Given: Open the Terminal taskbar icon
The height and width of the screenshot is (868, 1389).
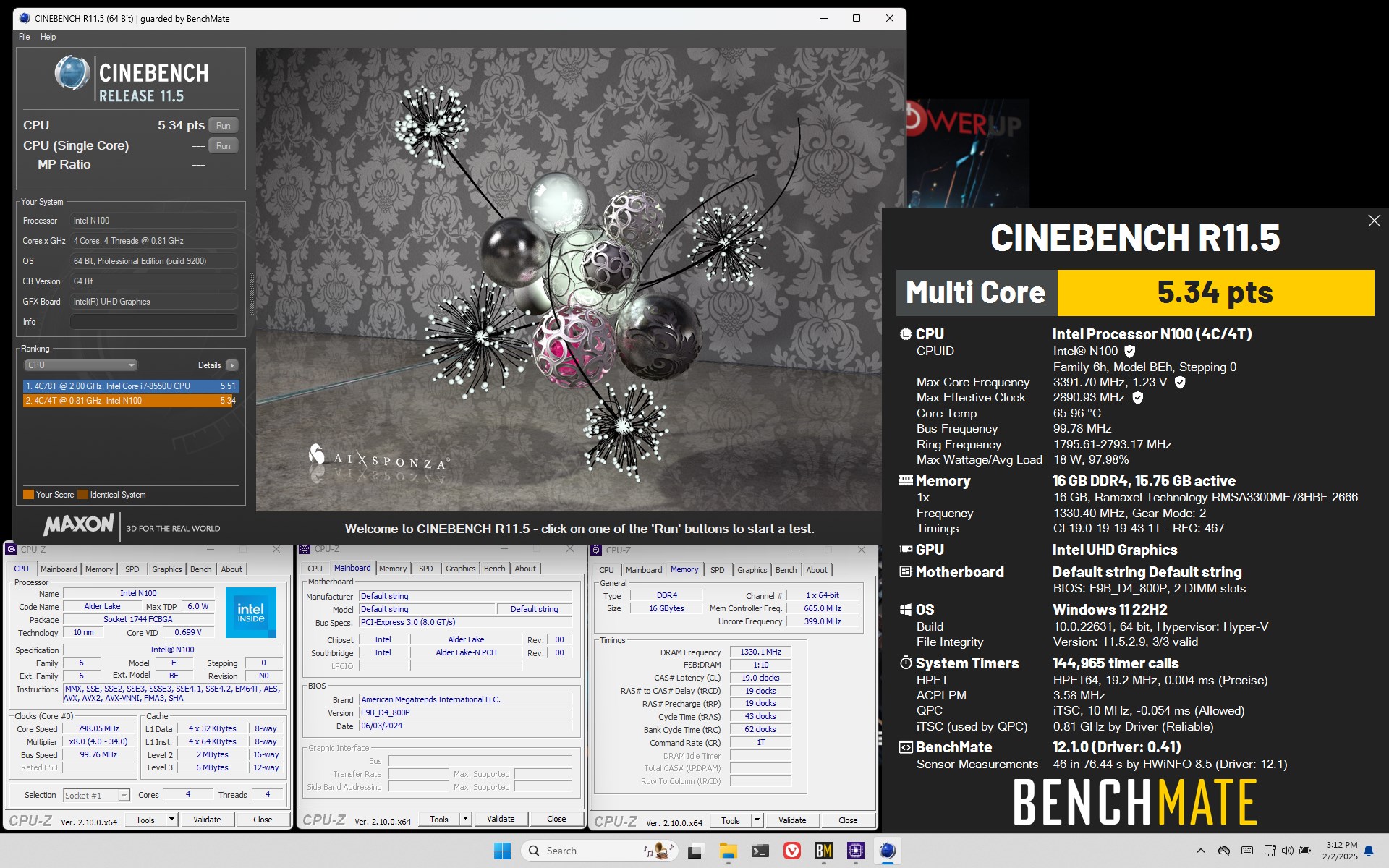Looking at the screenshot, I should (x=760, y=851).
